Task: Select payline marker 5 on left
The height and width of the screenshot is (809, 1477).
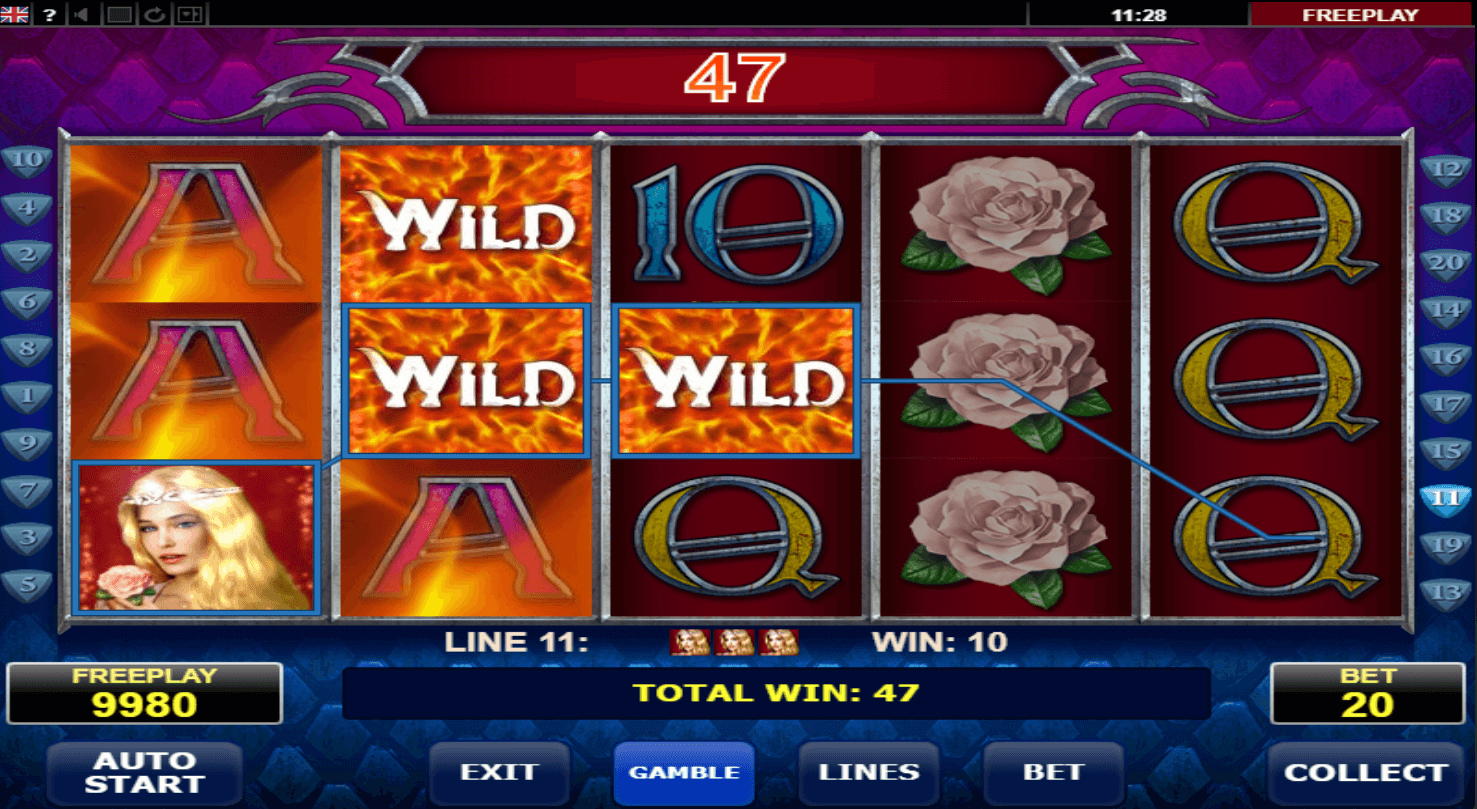Action: 28,584
